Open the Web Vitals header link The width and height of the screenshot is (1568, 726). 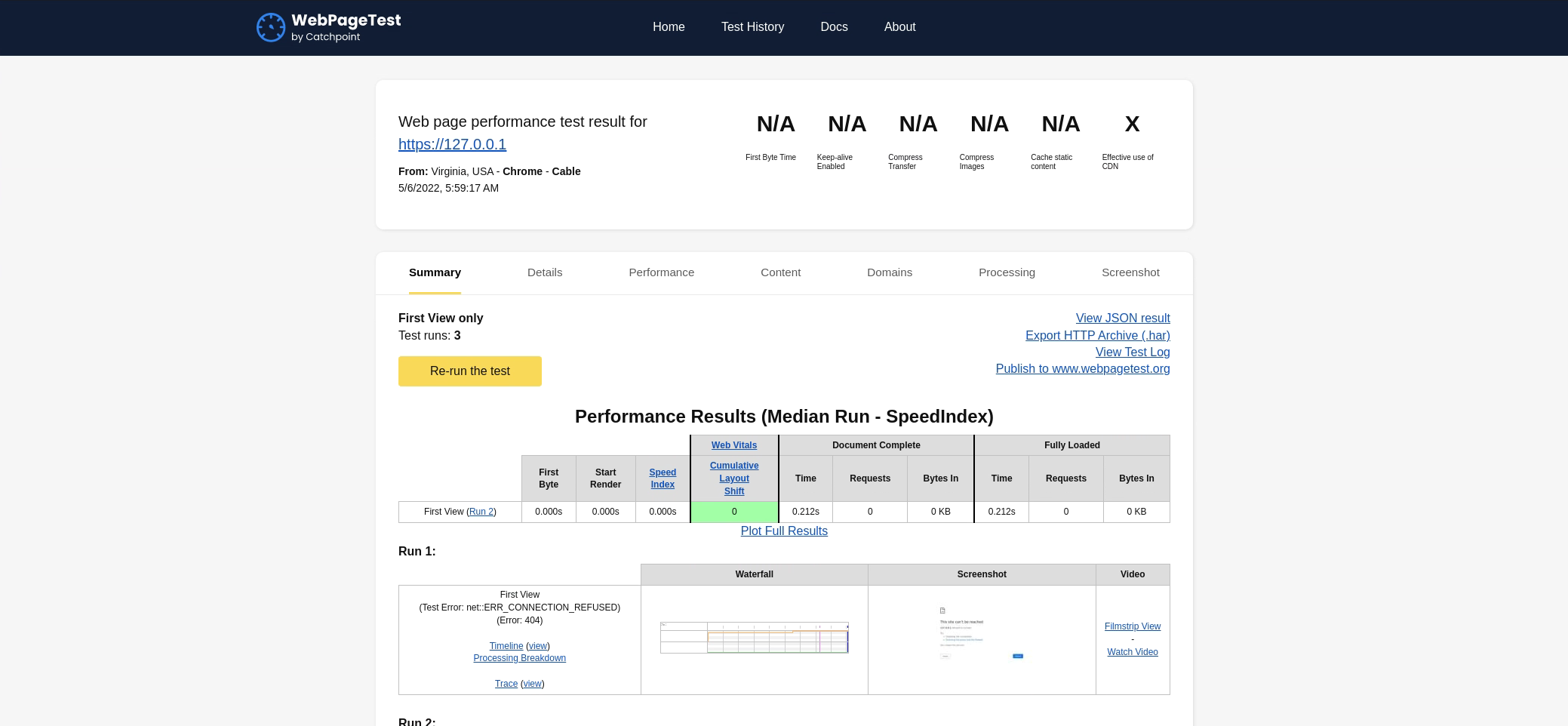734,445
